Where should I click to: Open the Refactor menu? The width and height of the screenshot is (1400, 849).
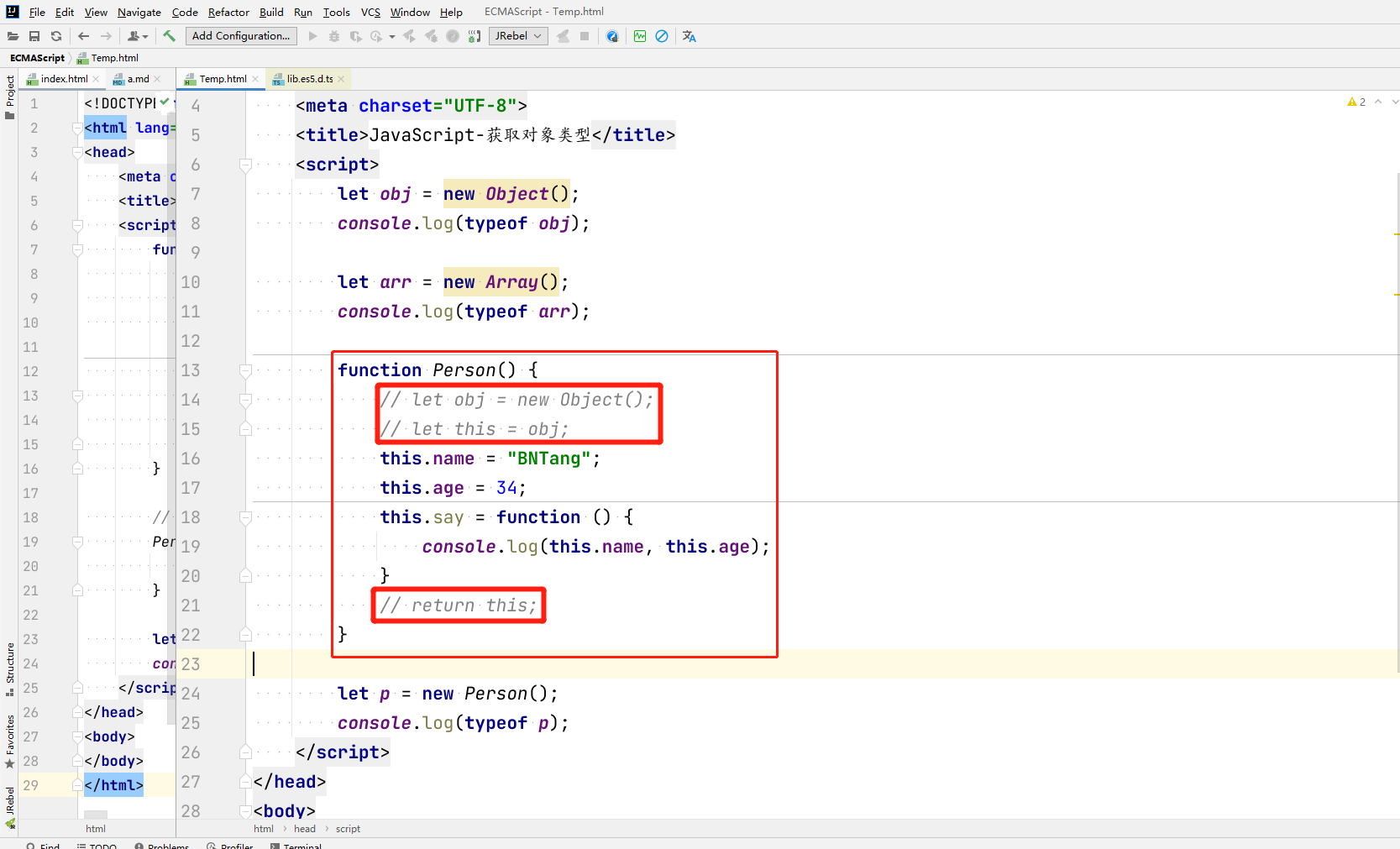[228, 12]
